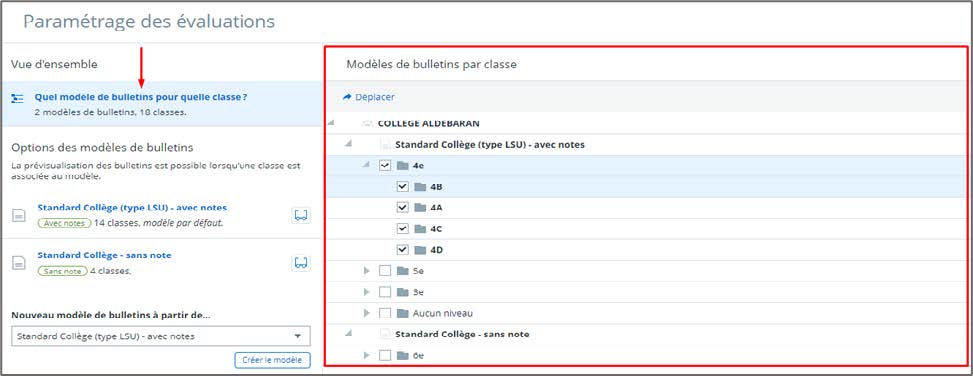Click the folder icon of 4e
This screenshot has height=376, width=973.
click(x=402, y=166)
